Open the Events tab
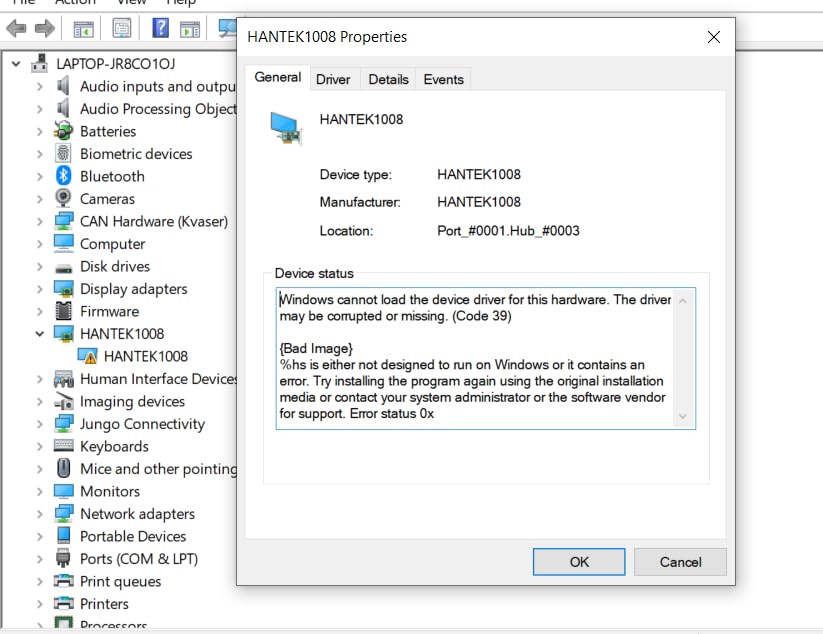This screenshot has height=634, width=823. point(444,79)
